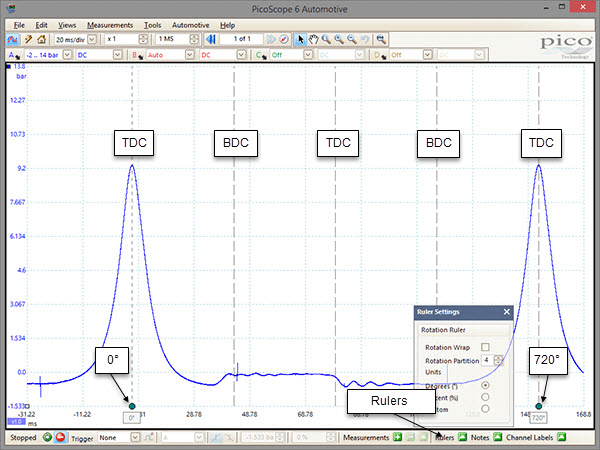600x450 pixels.
Task: Click the Stopped status text
Action: [23, 437]
